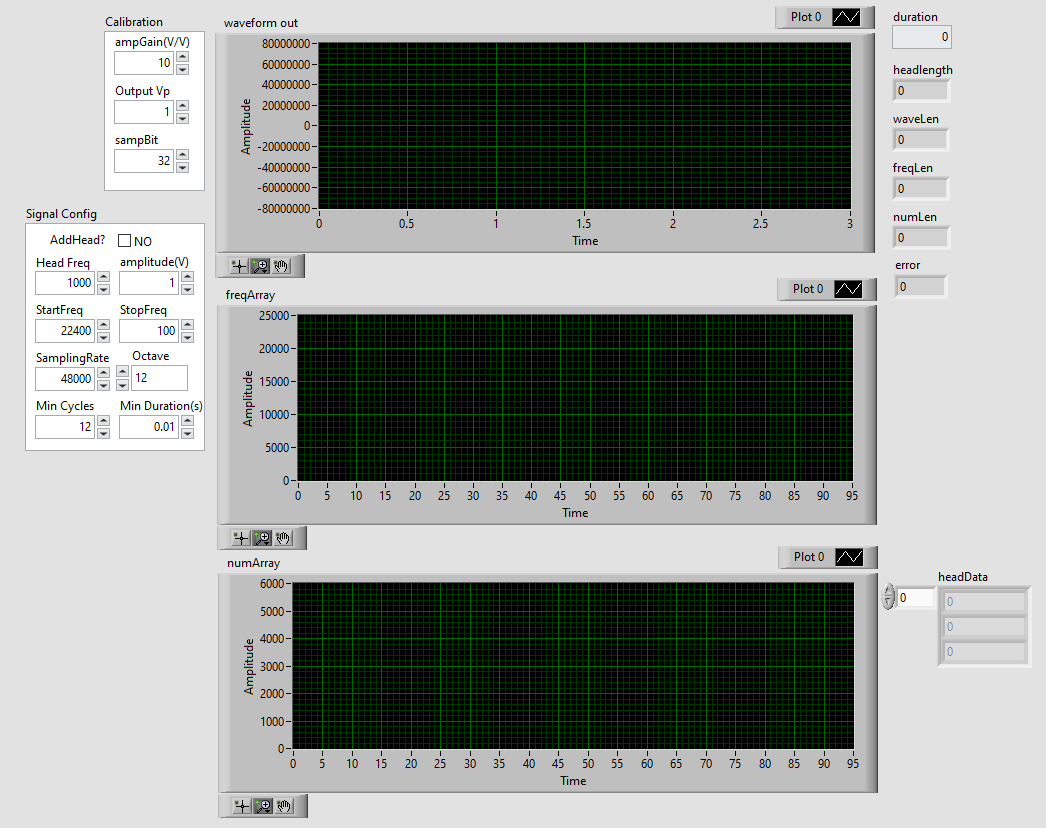Select zoom tool on numArray graph palette
This screenshot has height=828, width=1046.
coord(263,806)
